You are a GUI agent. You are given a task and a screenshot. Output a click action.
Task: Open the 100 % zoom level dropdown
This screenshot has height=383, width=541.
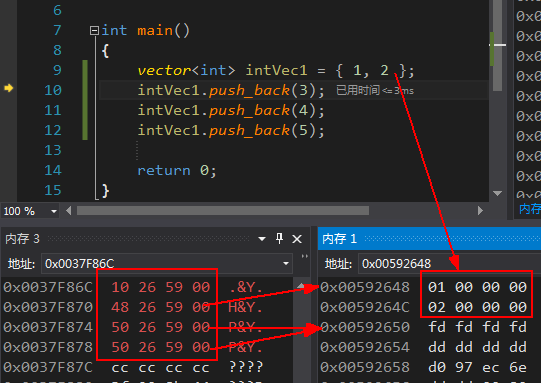54,211
